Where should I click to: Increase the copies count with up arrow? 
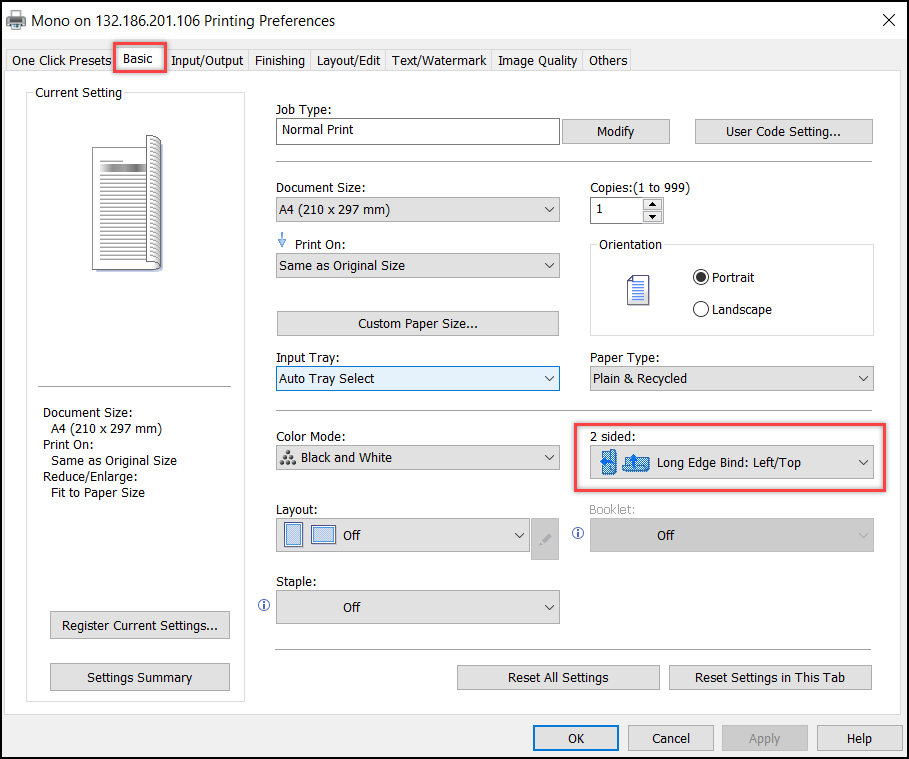pos(653,204)
